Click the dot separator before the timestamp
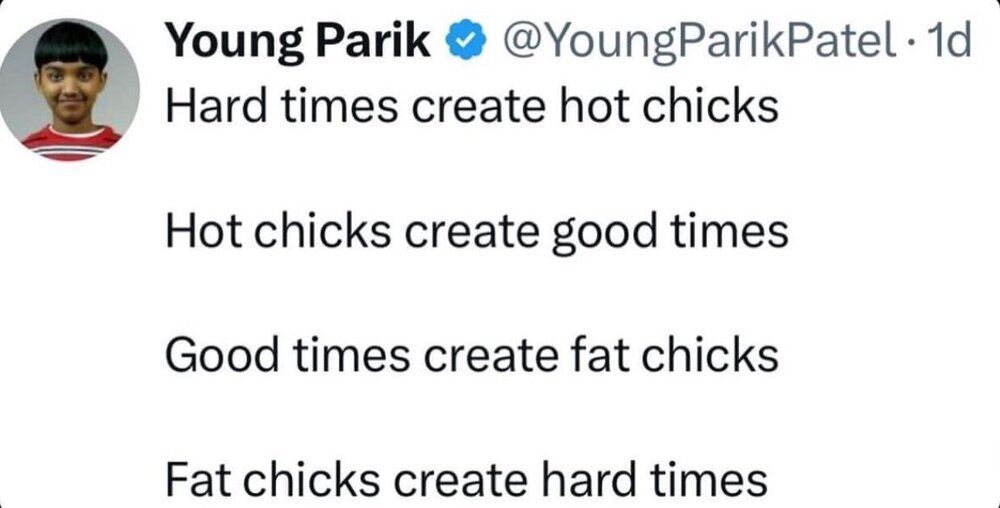The width and height of the screenshot is (1000, 508). tap(914, 44)
